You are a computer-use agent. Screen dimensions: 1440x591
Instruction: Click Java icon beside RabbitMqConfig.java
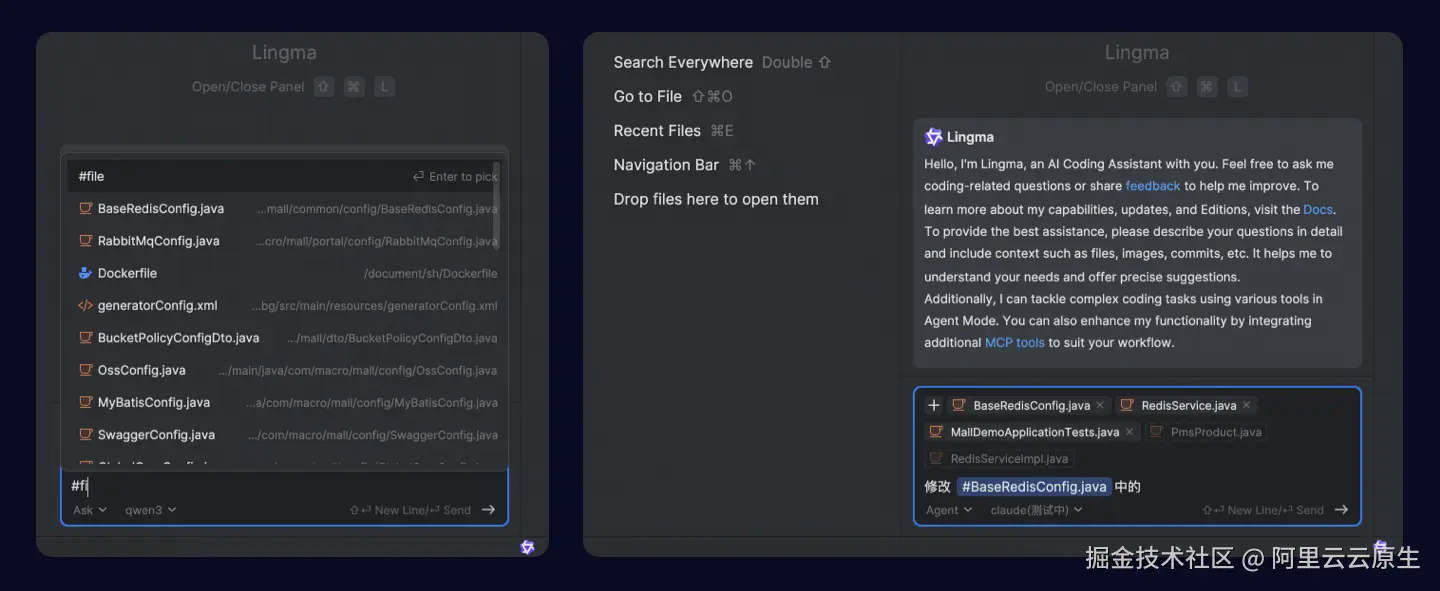pyautogui.click(x=85, y=241)
